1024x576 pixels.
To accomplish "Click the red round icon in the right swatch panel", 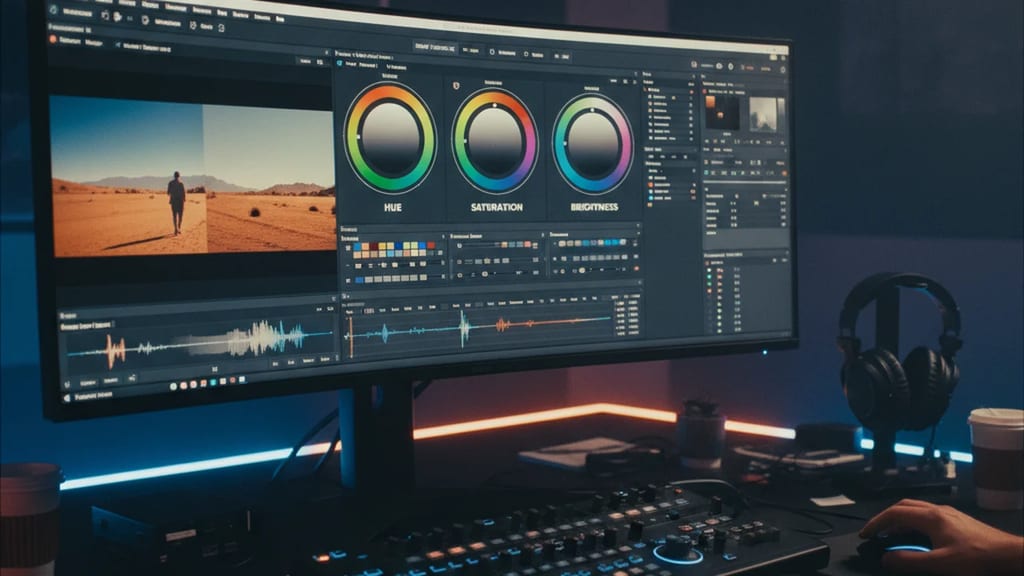I will (636, 268).
